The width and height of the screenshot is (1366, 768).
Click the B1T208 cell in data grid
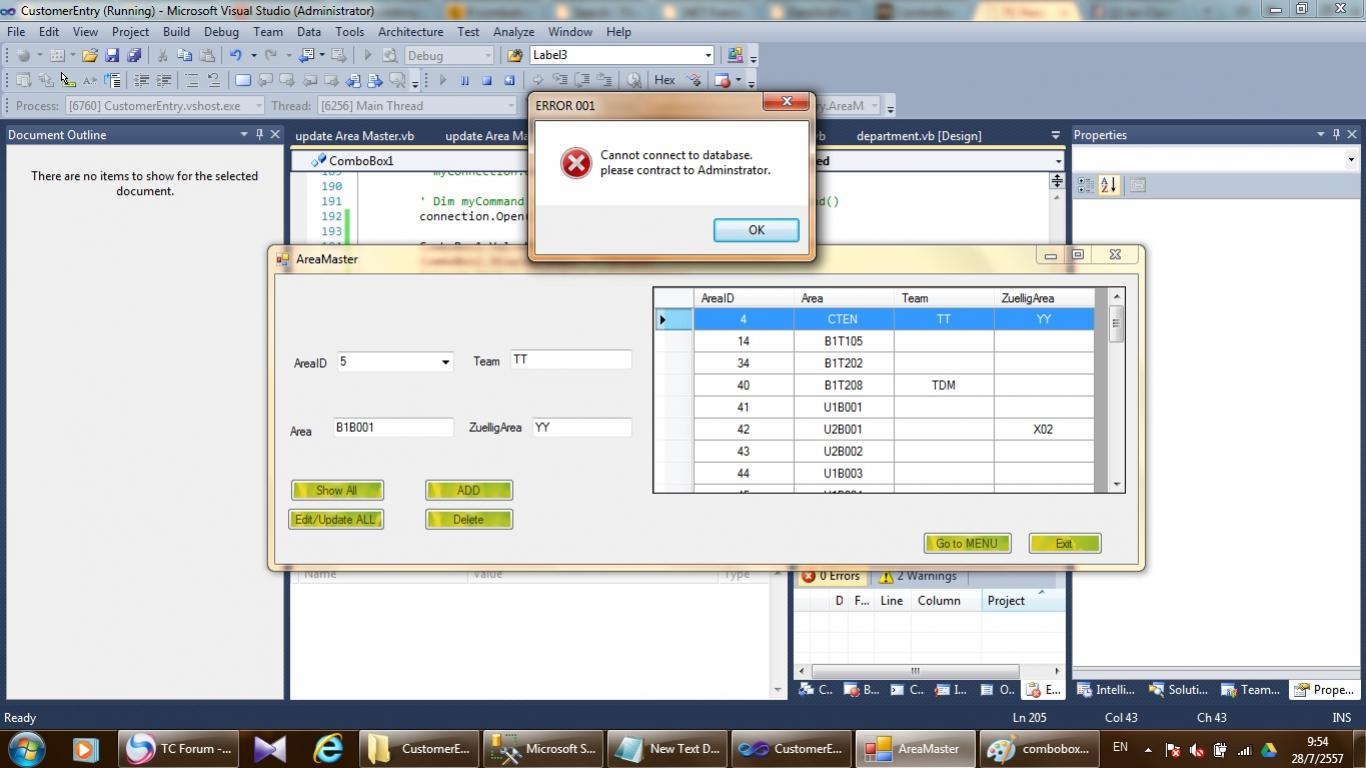843,385
